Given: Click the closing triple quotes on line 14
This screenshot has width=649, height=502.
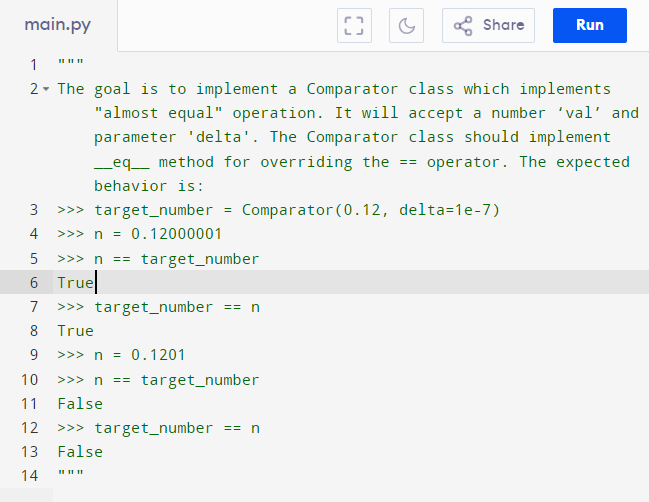Looking at the screenshot, I should 71,472.
